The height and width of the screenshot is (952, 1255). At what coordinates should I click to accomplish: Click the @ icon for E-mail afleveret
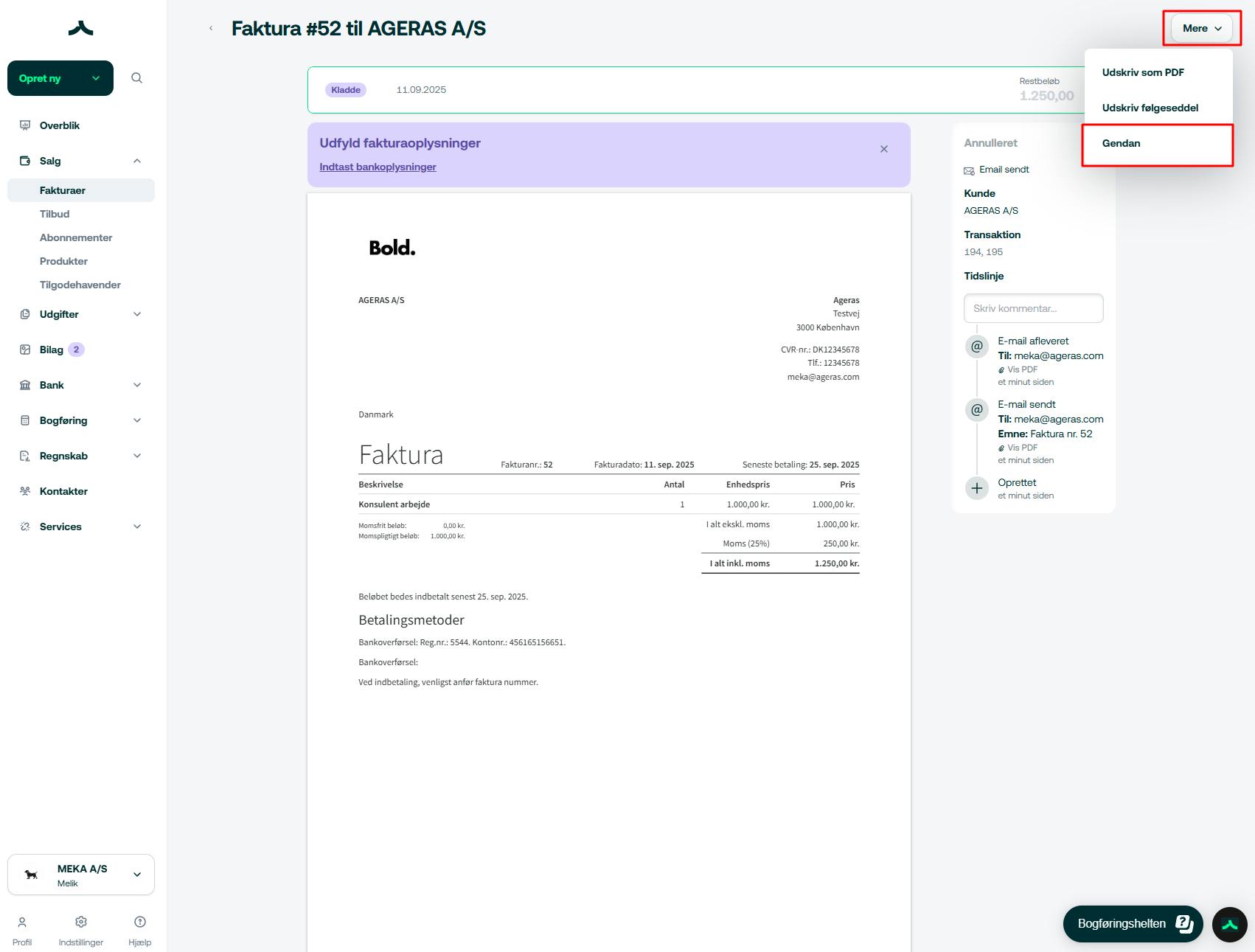977,346
